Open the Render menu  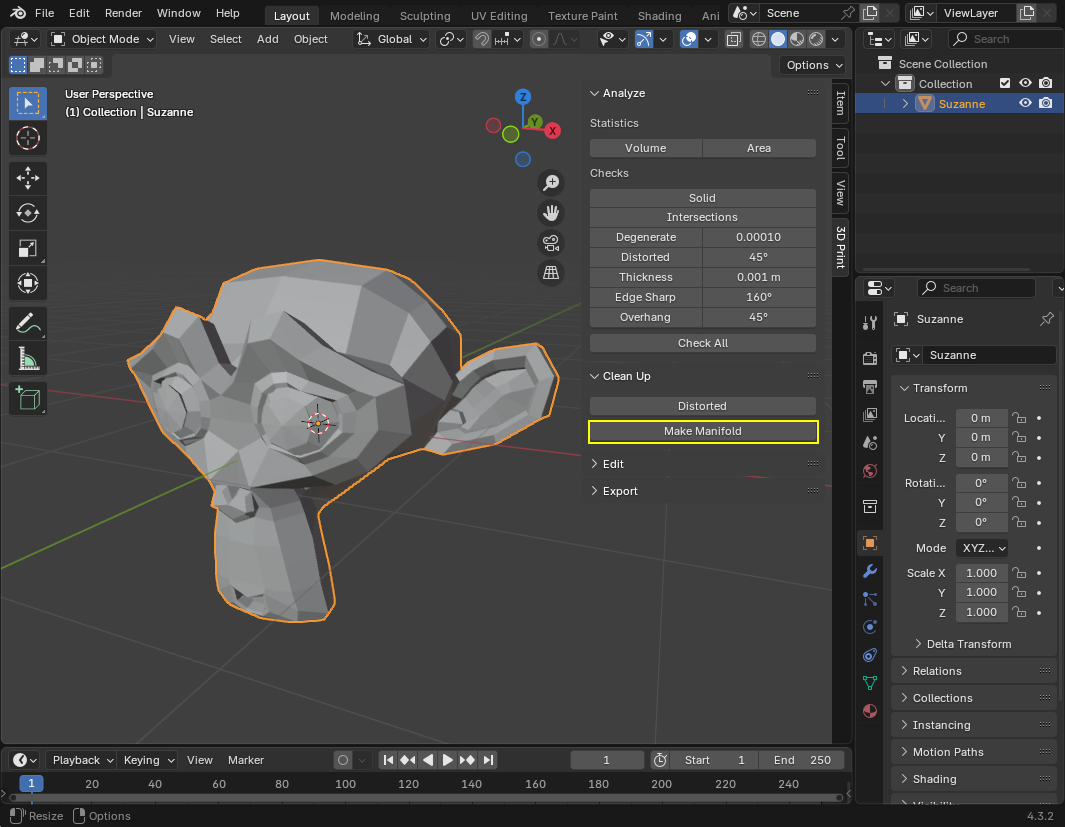tap(123, 13)
